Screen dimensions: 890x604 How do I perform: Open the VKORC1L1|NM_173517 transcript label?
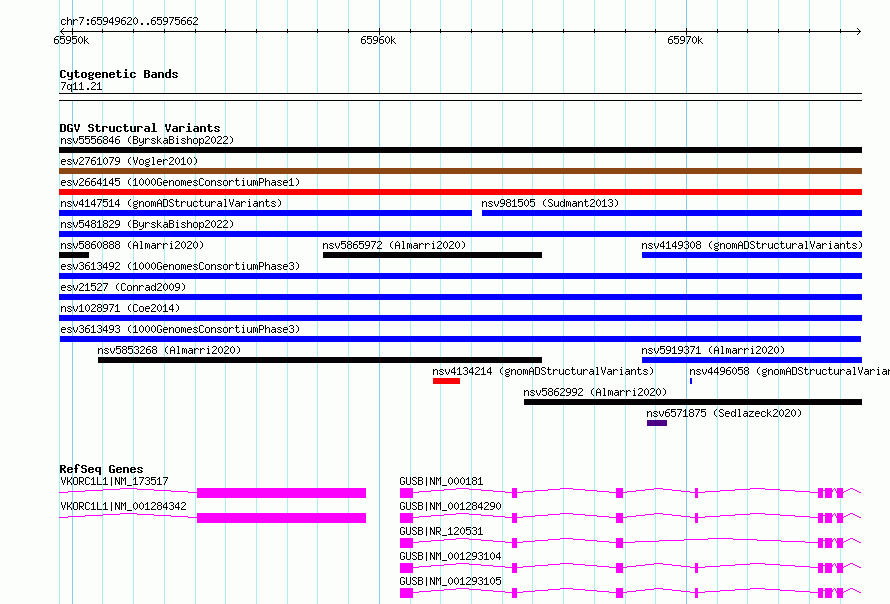(114, 481)
